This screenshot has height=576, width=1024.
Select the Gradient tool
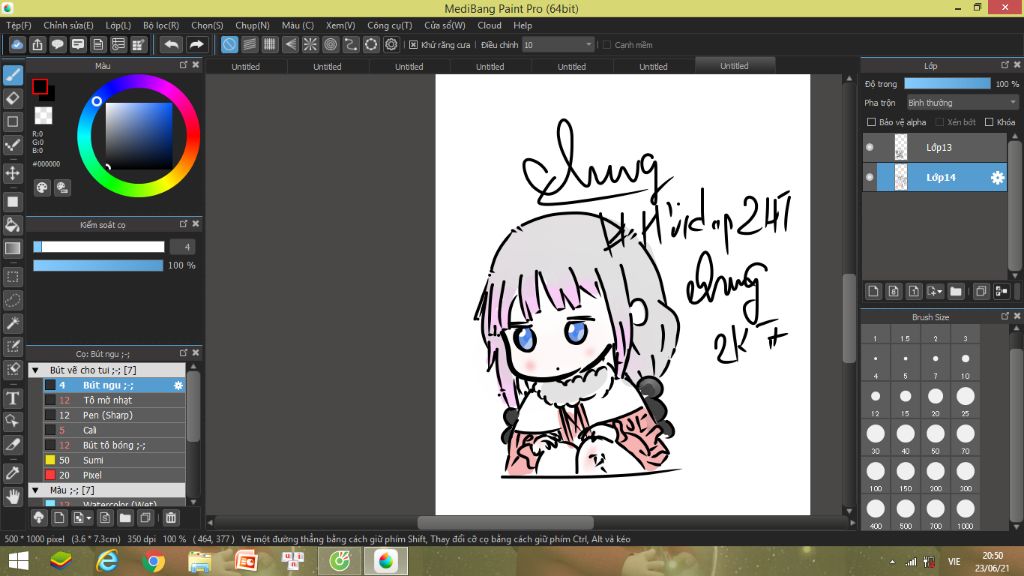12,248
